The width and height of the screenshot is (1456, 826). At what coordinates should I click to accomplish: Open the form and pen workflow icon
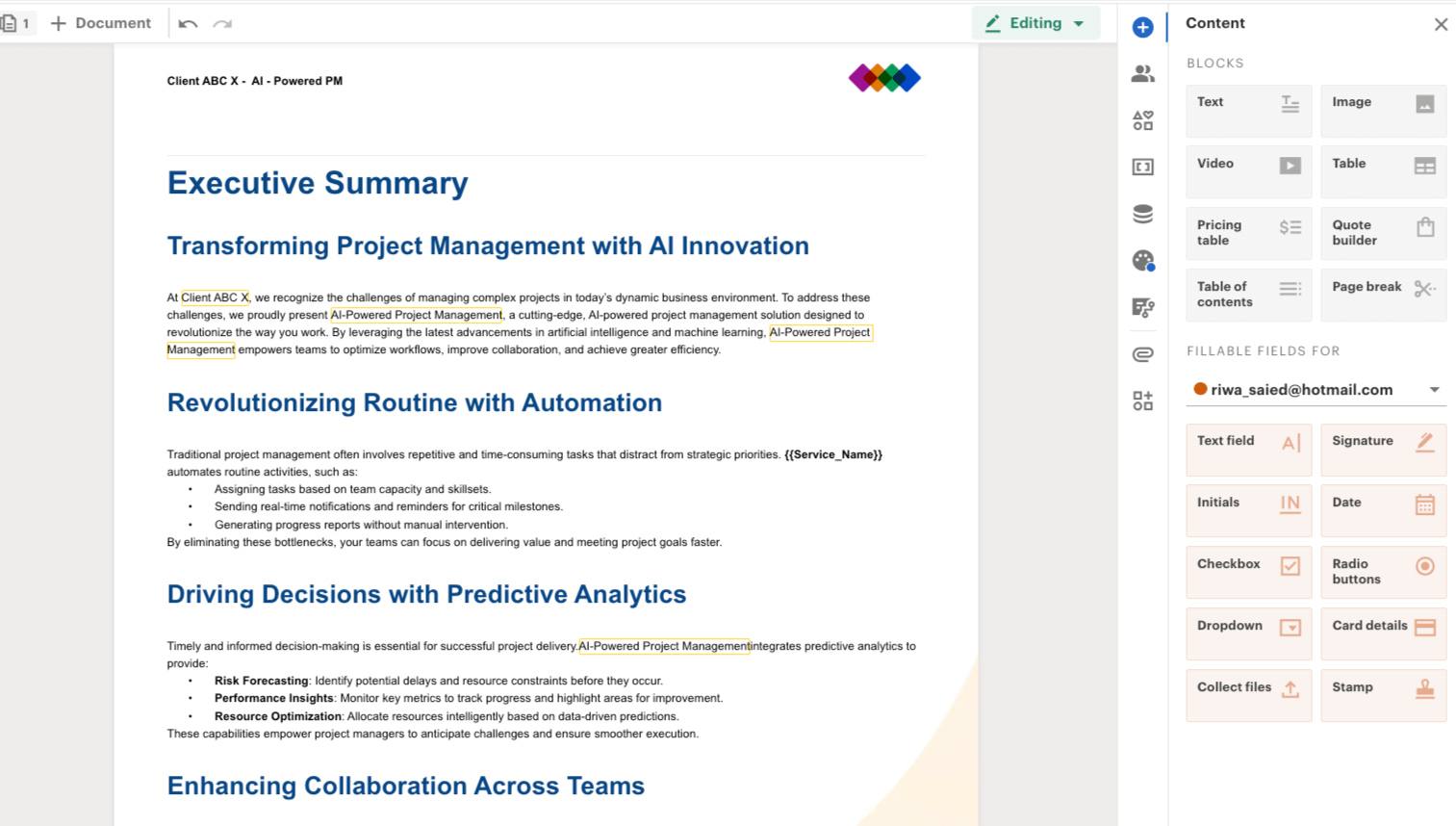click(1142, 307)
